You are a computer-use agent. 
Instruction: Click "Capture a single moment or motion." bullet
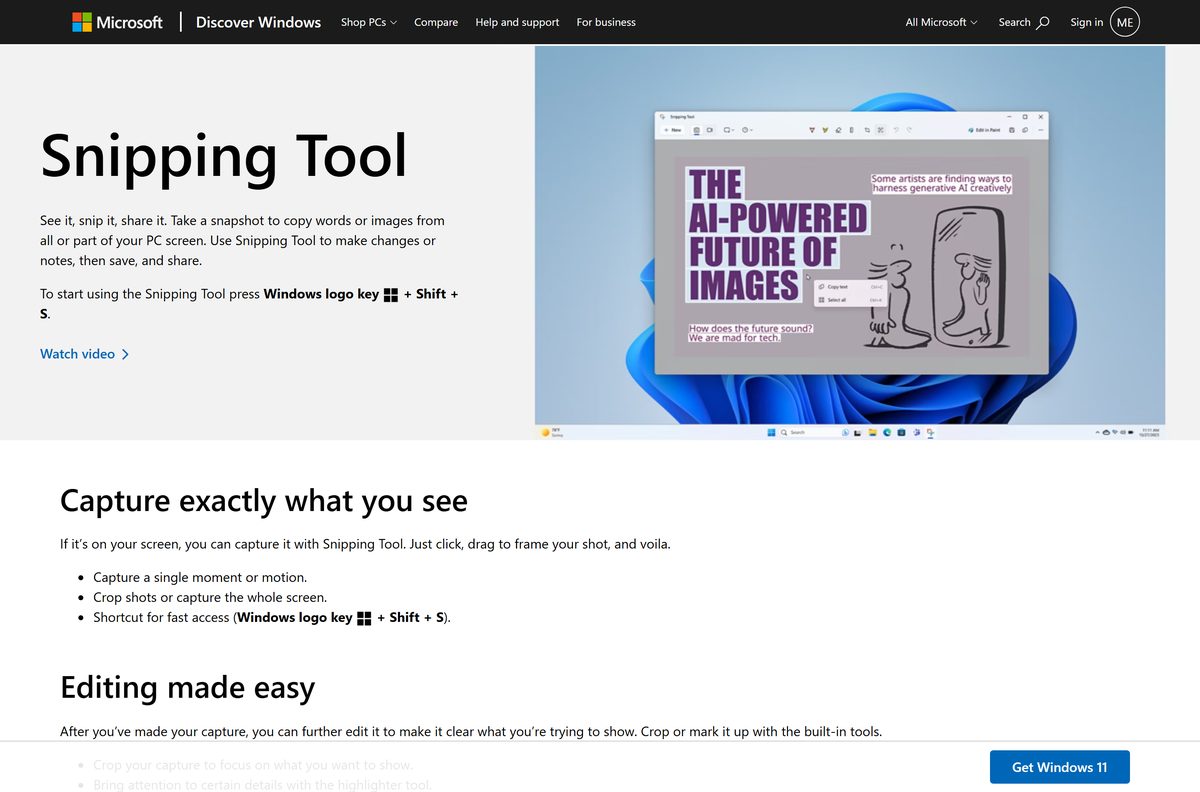pyautogui.click(x=200, y=577)
